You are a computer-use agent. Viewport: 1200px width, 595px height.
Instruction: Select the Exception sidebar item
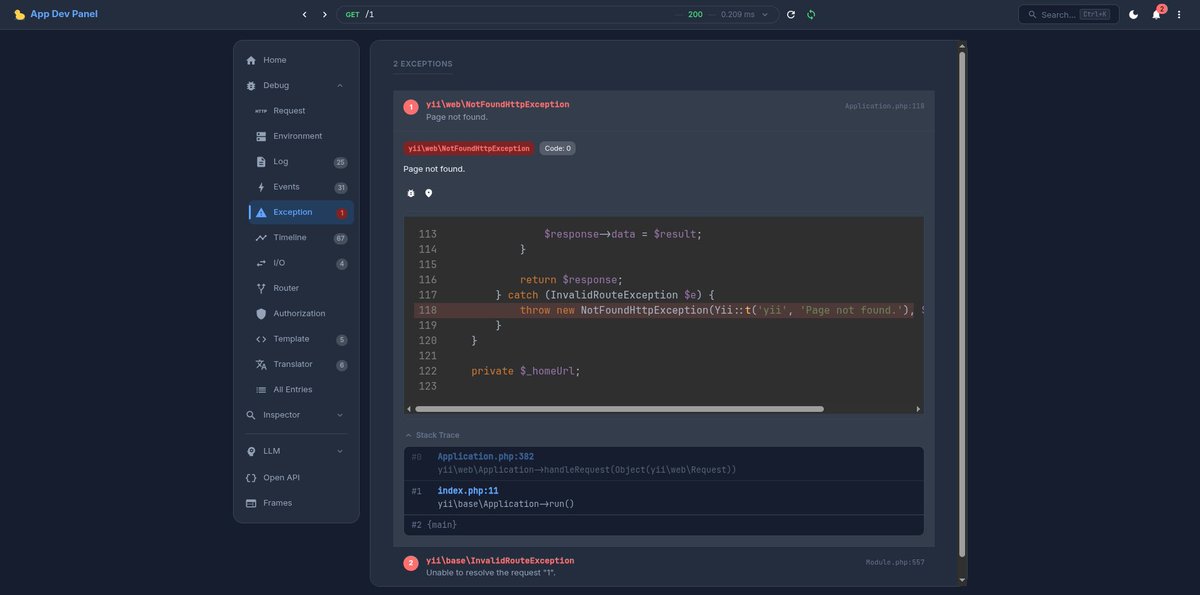click(x=301, y=212)
